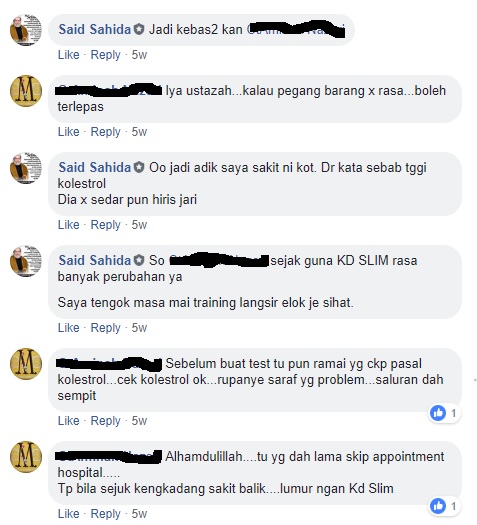Reply to the 'kalau pegang barang x rasa' comment
Image resolution: width=477 pixels, height=525 pixels.
click(x=105, y=132)
